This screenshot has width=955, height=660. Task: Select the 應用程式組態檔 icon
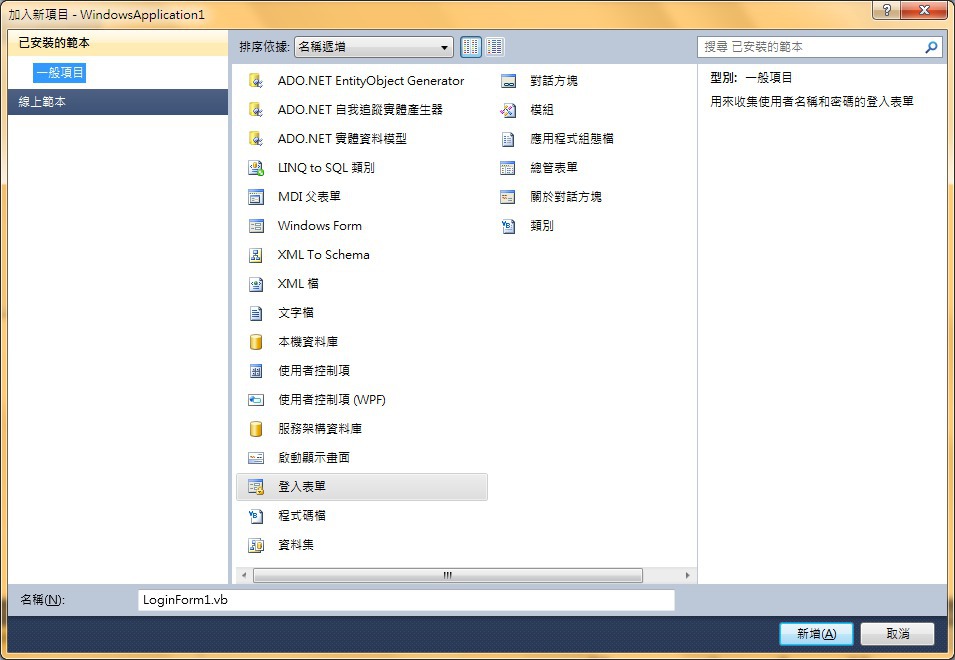point(508,139)
